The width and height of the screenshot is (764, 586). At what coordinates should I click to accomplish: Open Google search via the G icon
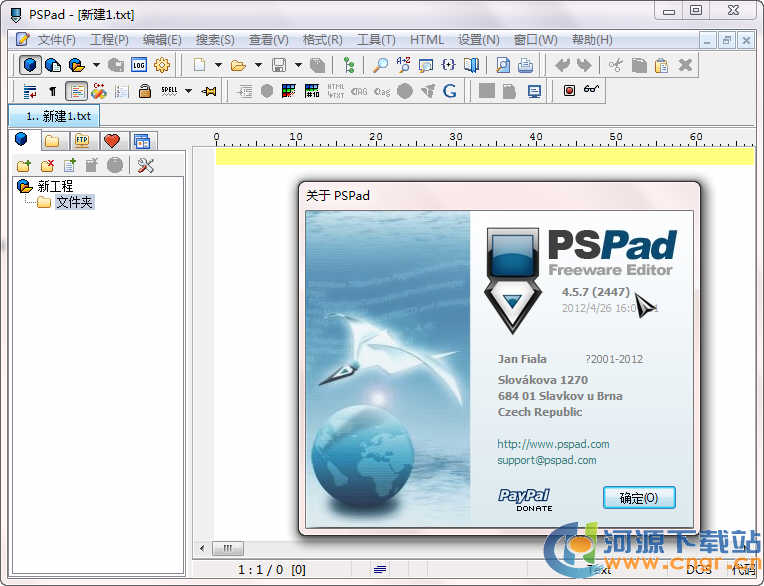tap(450, 91)
